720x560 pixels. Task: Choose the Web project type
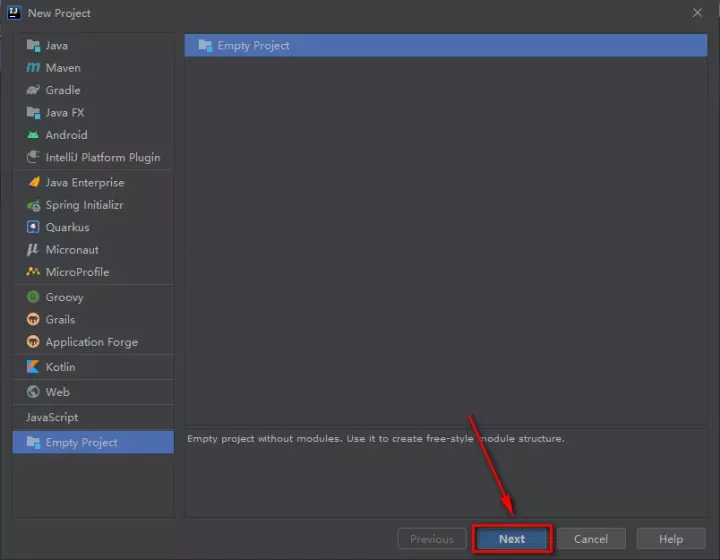[x=57, y=392]
